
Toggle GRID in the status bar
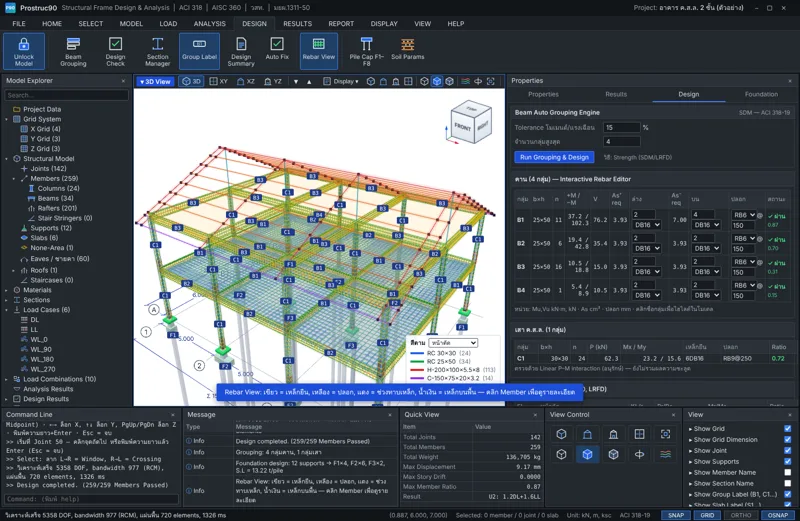[x=707, y=515]
